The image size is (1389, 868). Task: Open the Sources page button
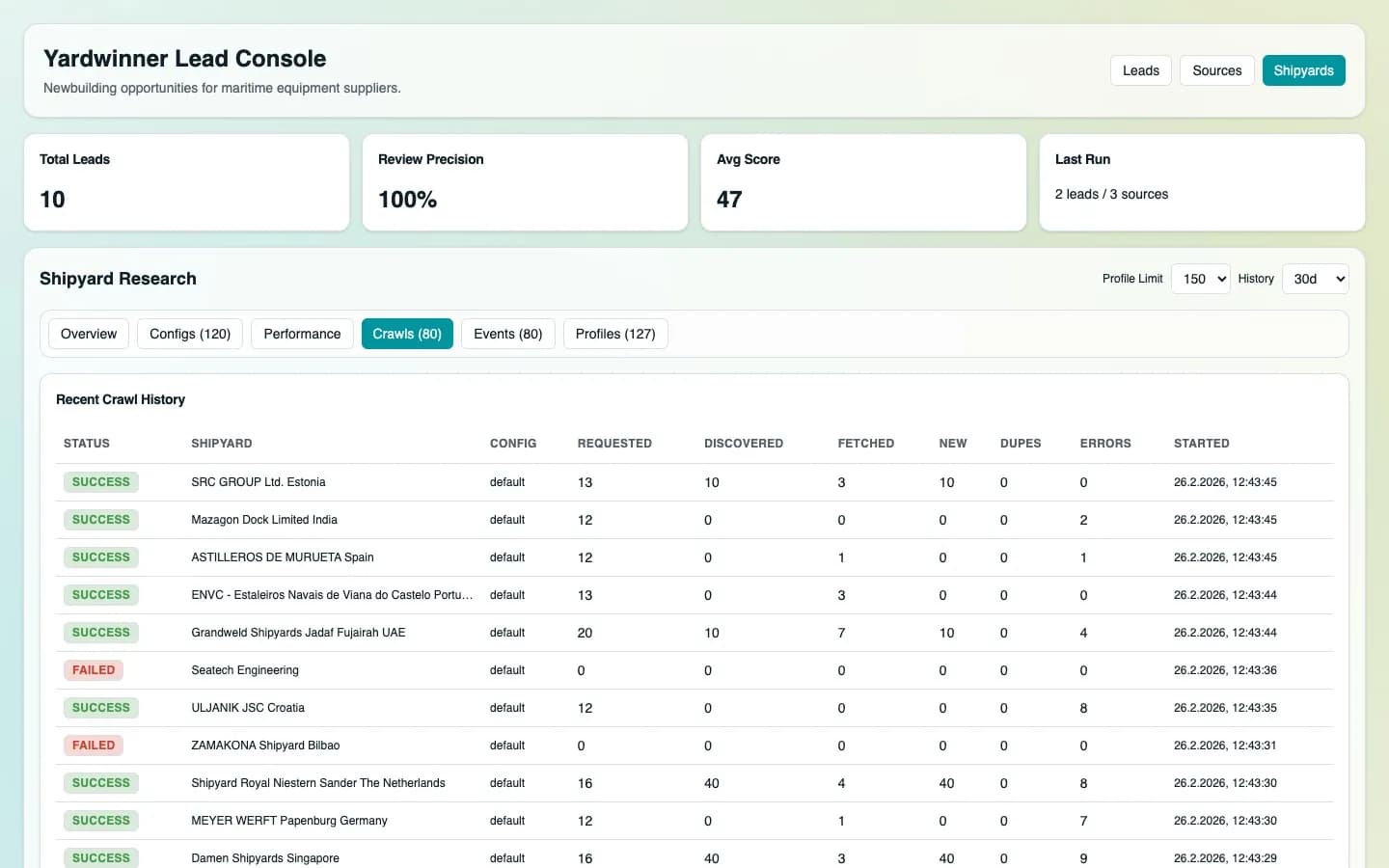coord(1216,70)
